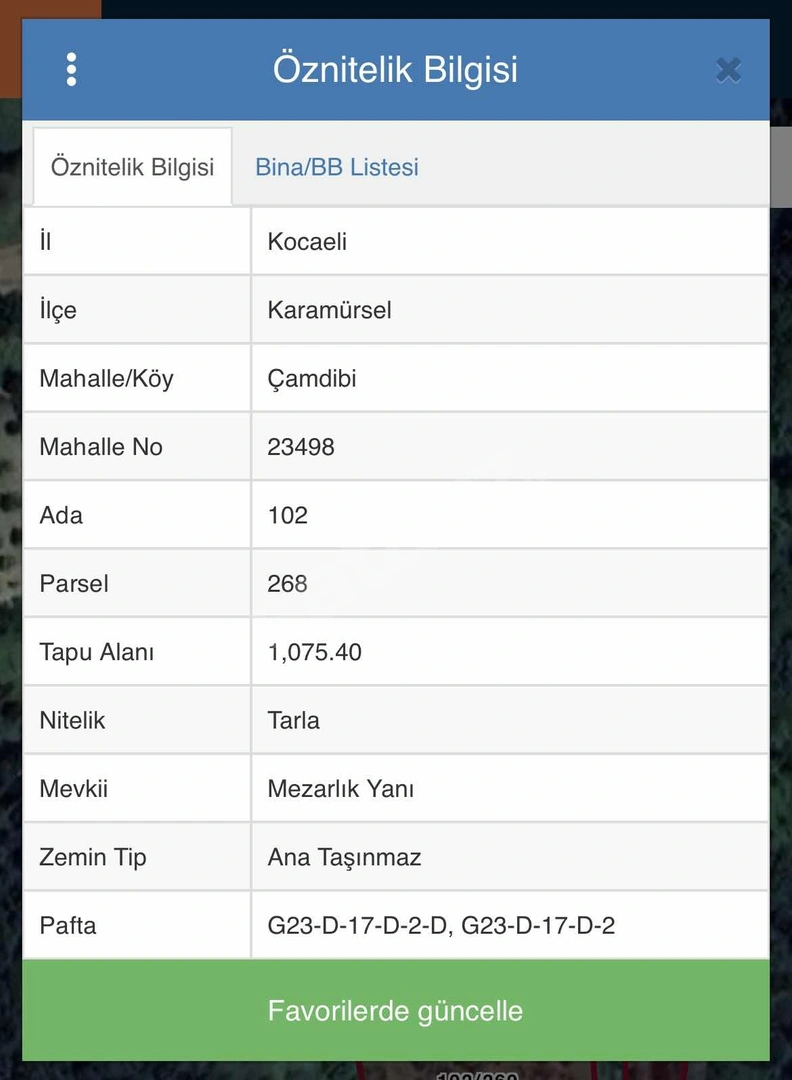
Task: Click the Favorilerde güncelle button
Action: [396, 1010]
